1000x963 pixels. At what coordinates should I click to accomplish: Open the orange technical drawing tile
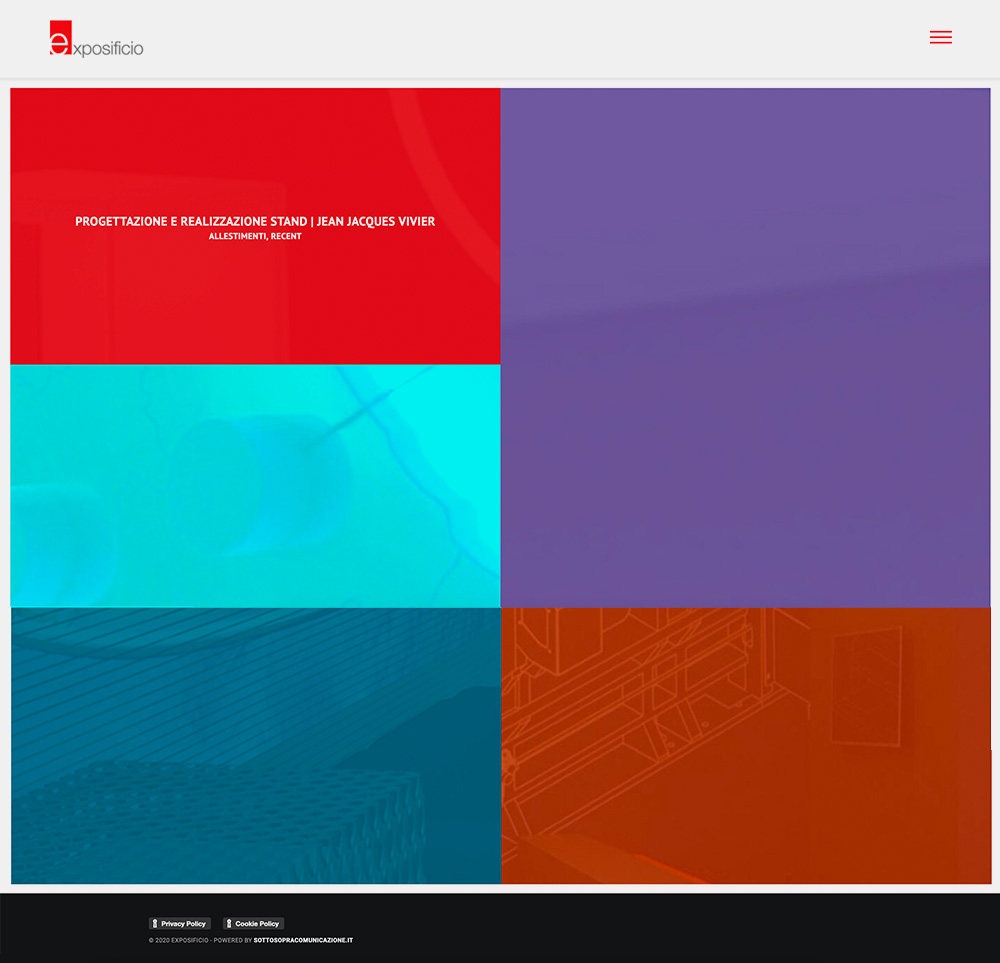pos(746,746)
